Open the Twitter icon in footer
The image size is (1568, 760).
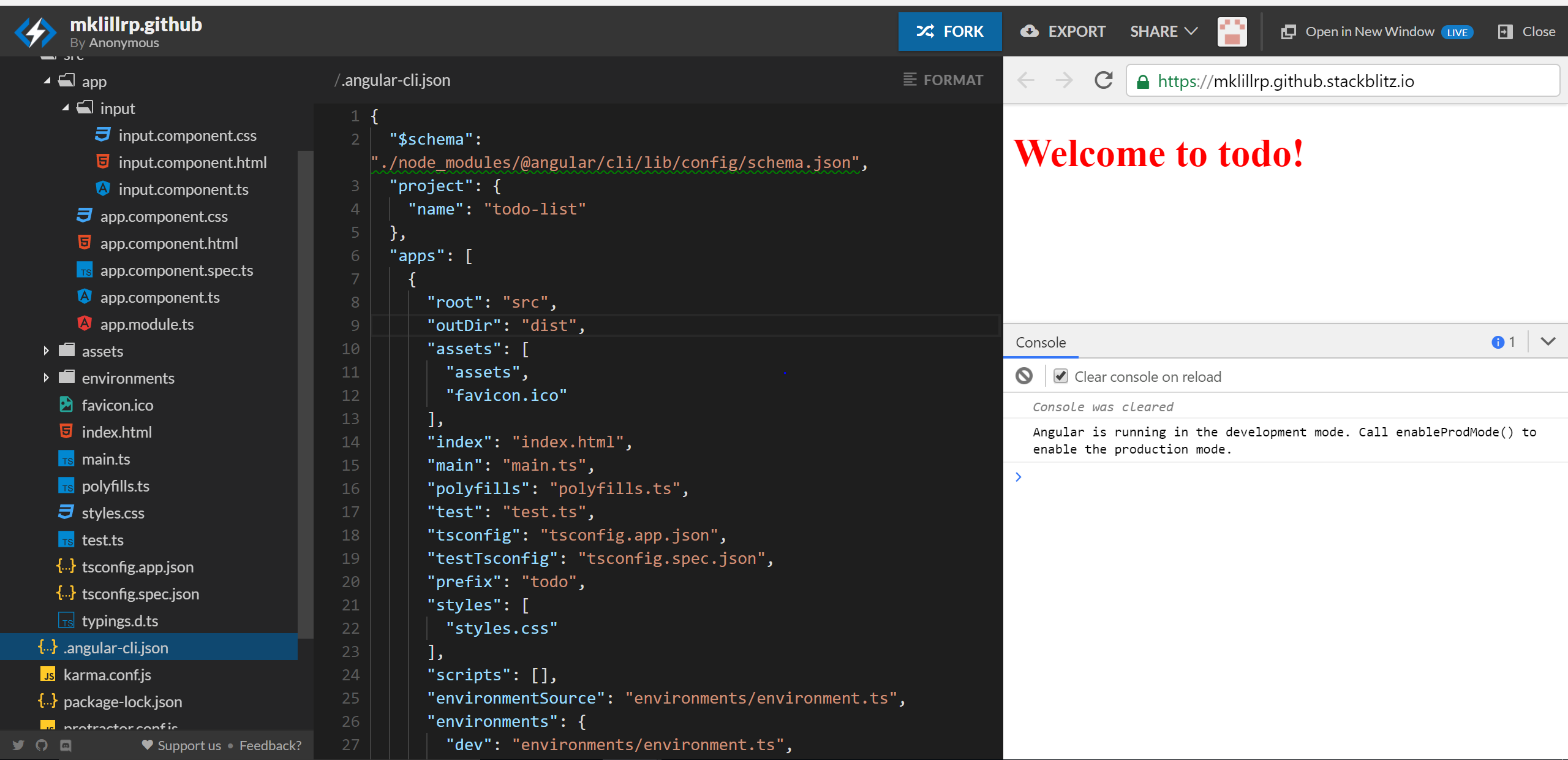(18, 745)
